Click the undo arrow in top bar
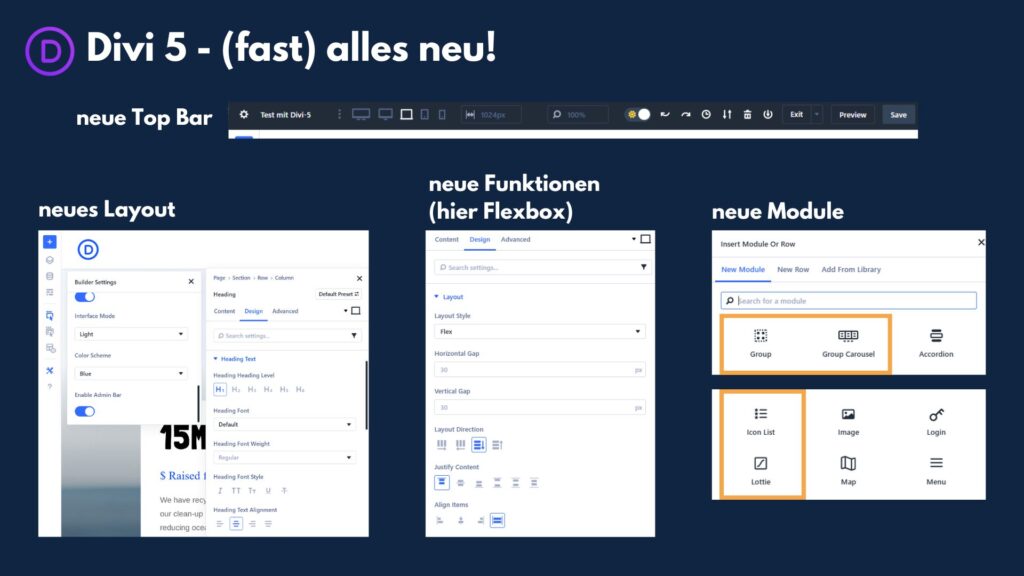1024x576 pixels. coord(665,115)
